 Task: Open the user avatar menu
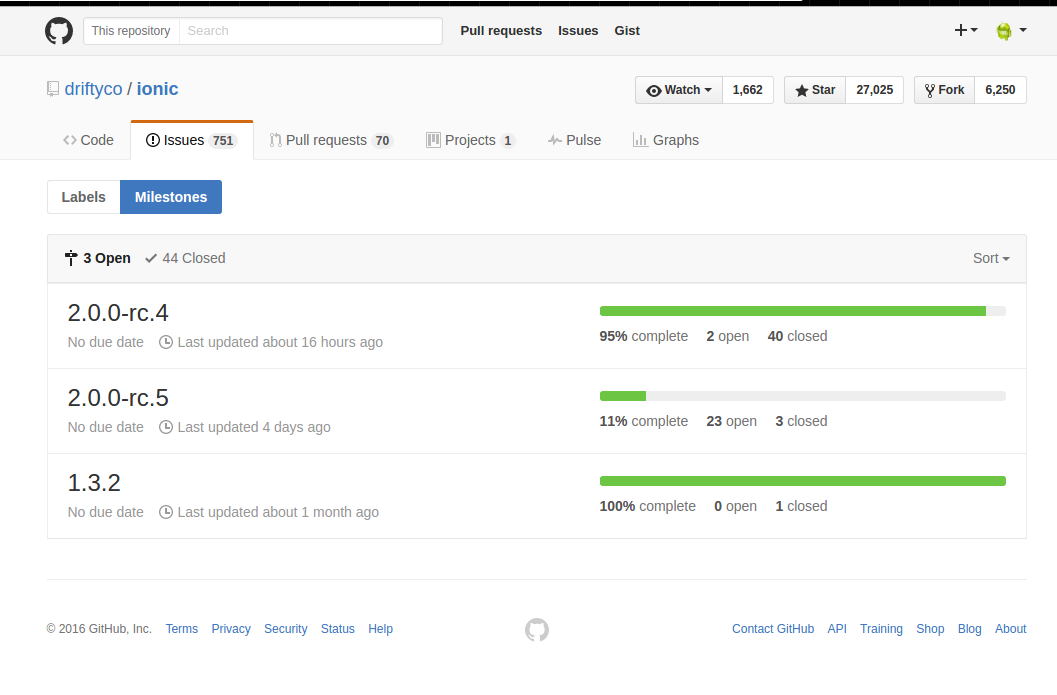coord(1011,31)
